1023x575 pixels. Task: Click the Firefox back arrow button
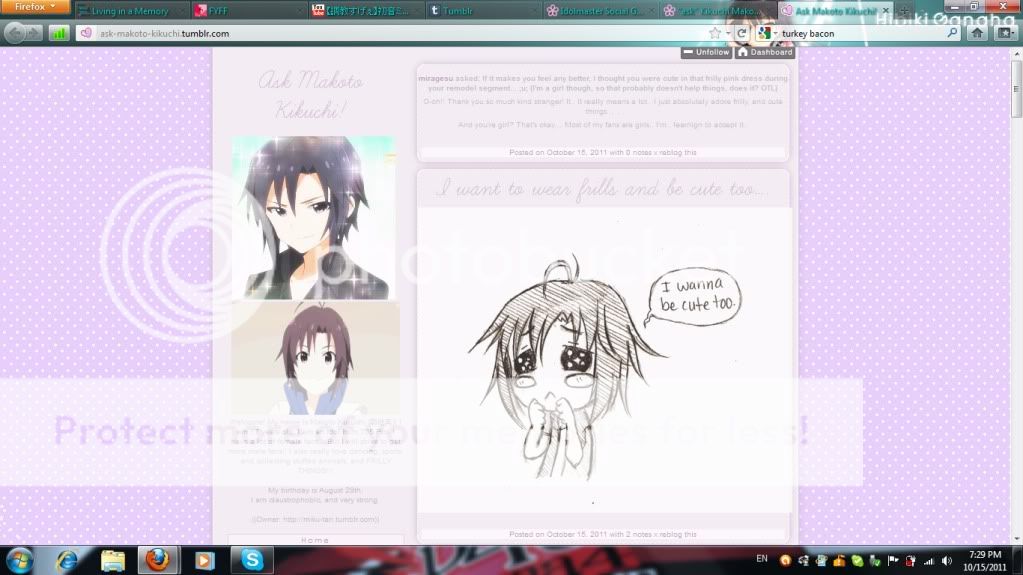[x=16, y=33]
